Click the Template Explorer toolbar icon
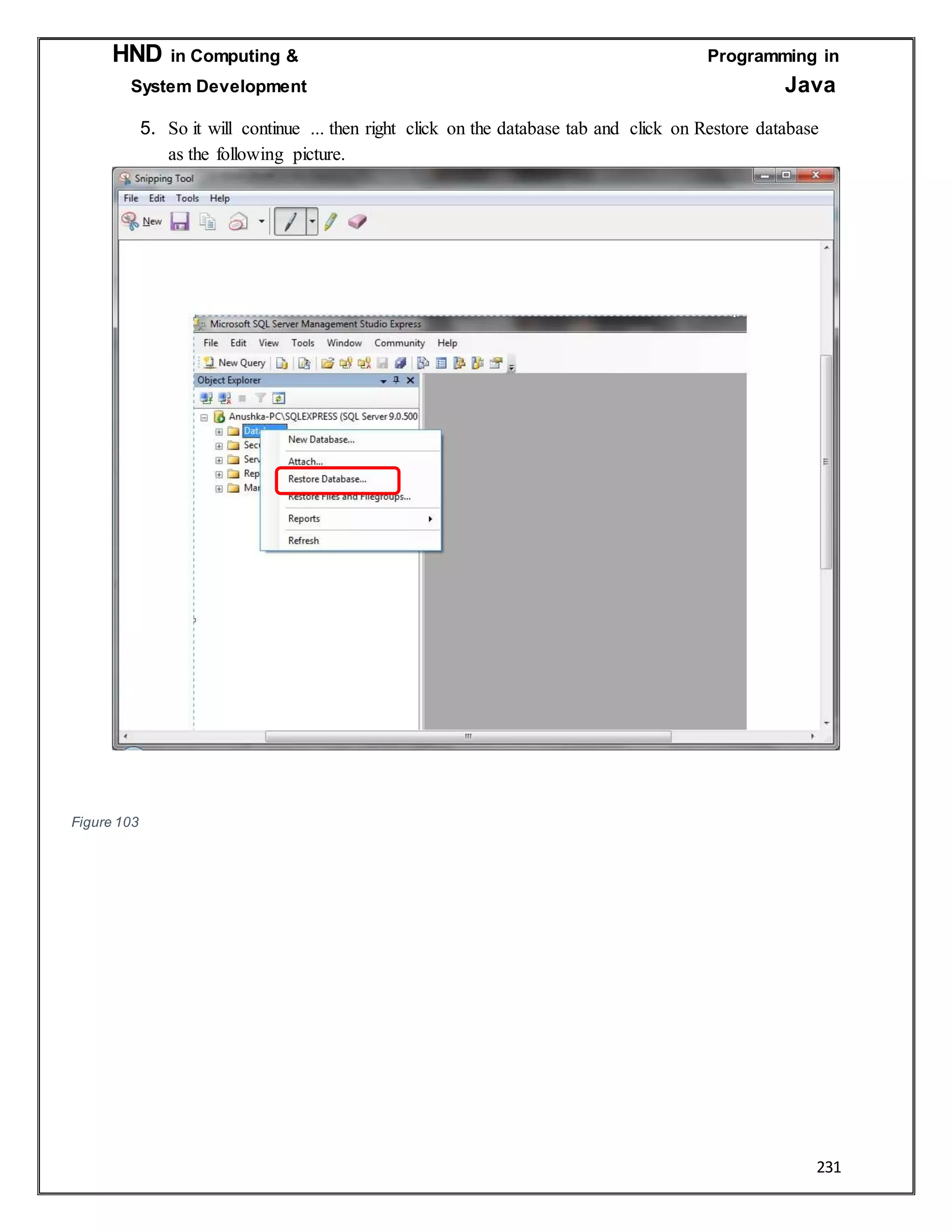 click(478, 363)
